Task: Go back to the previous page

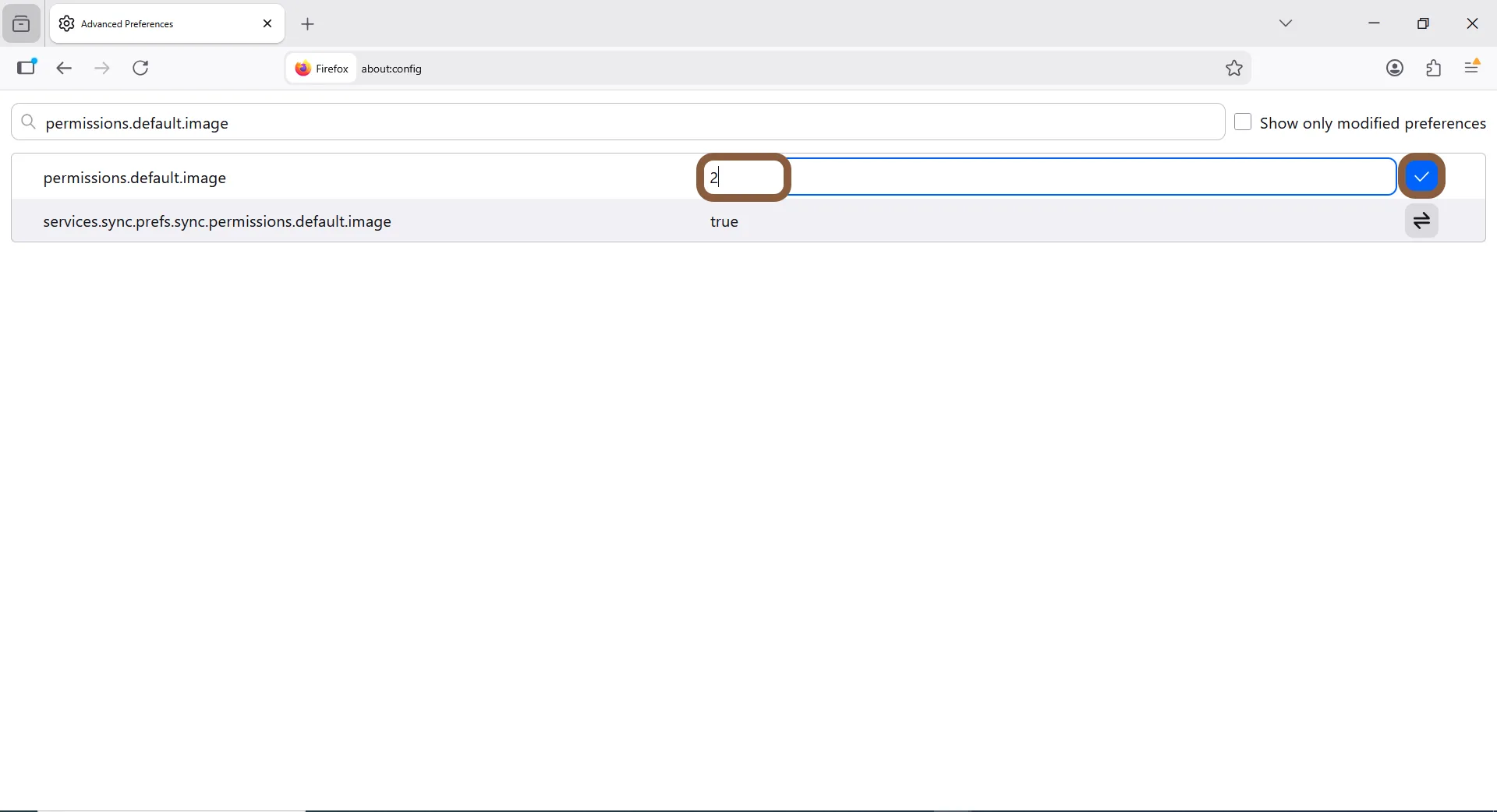Action: pyautogui.click(x=64, y=69)
